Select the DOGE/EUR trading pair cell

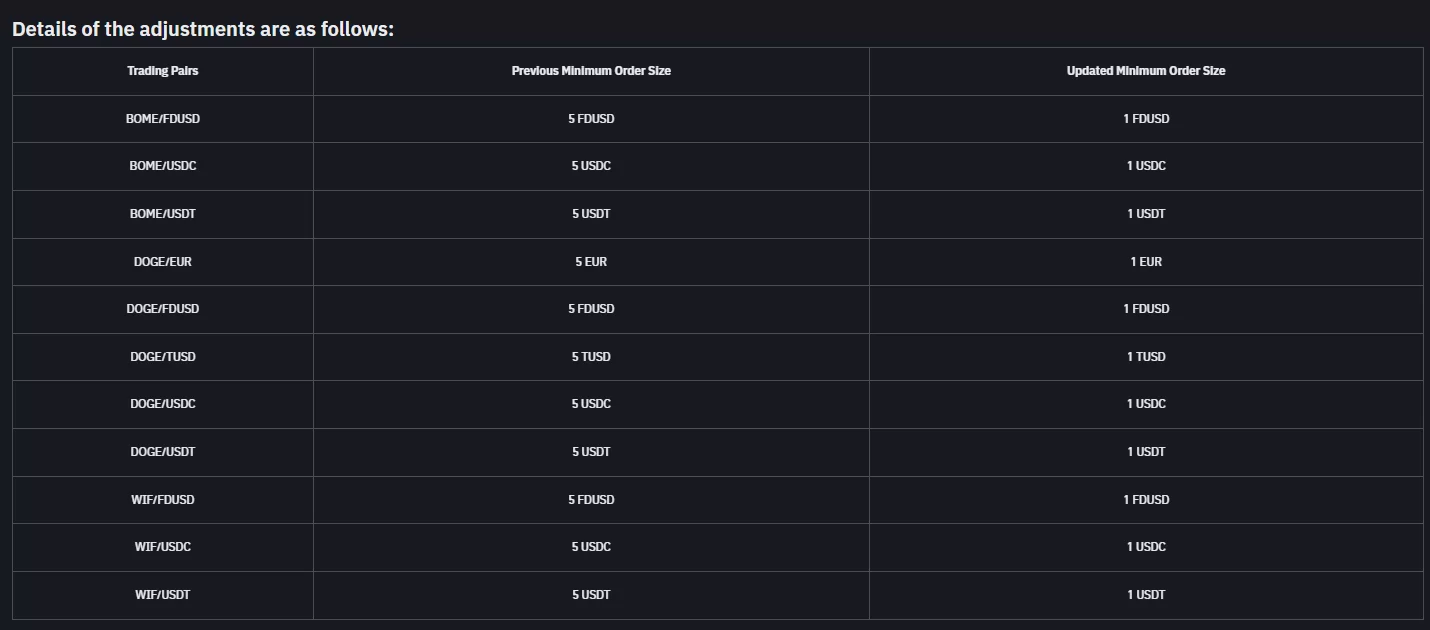click(163, 262)
